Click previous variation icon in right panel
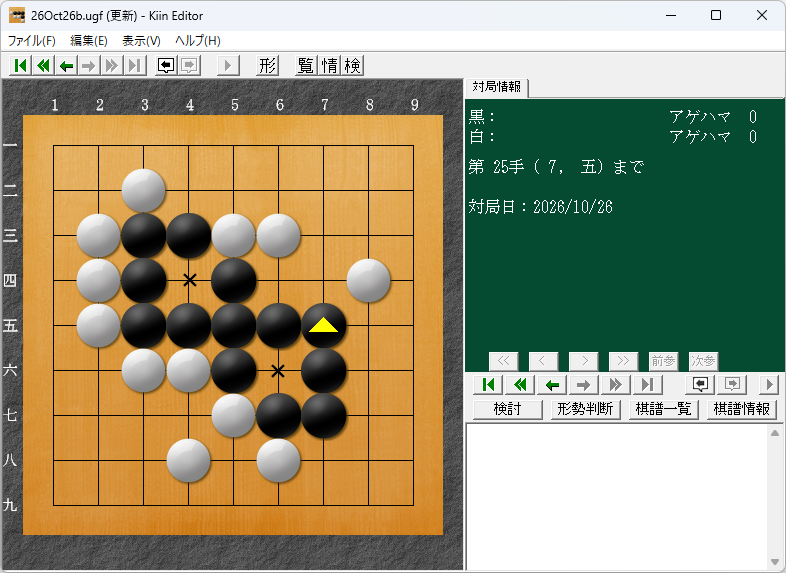Screen dimensions: 786x573 coord(700,385)
